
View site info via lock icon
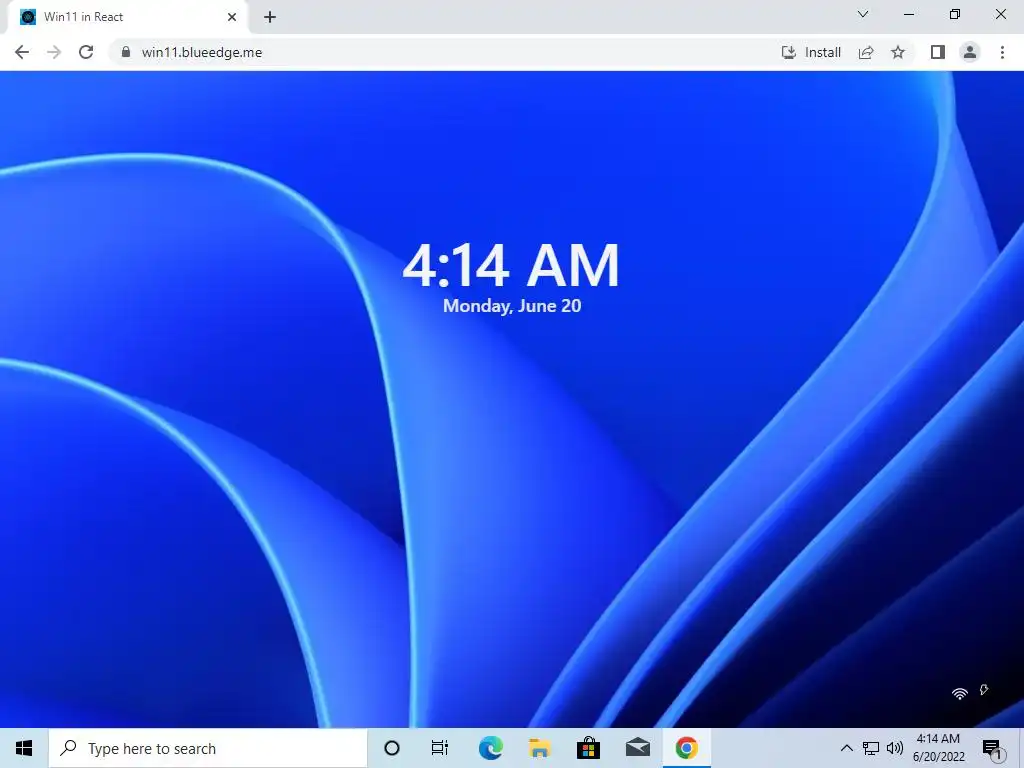click(x=125, y=52)
